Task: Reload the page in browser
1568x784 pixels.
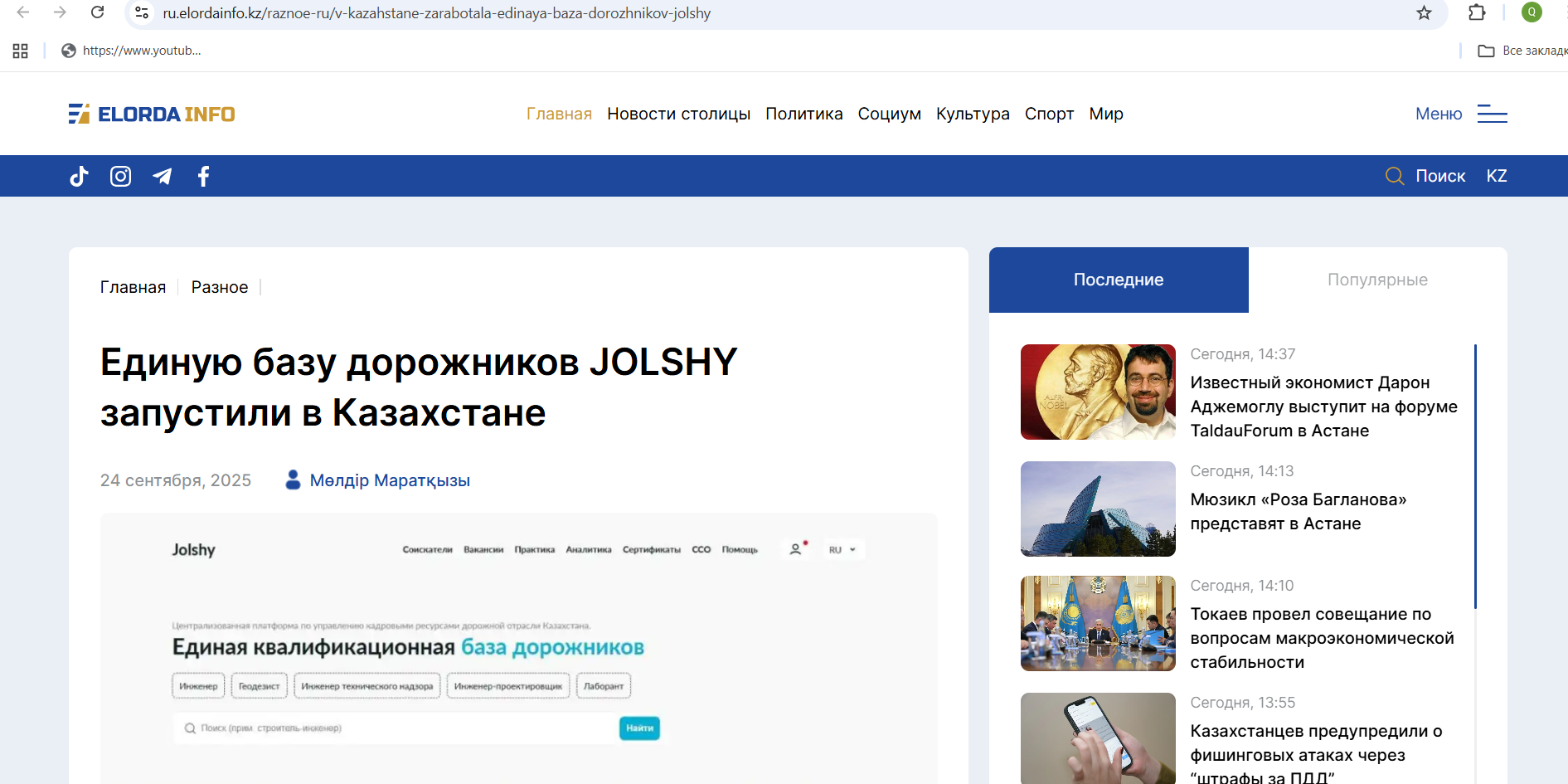Action: pyautogui.click(x=97, y=12)
